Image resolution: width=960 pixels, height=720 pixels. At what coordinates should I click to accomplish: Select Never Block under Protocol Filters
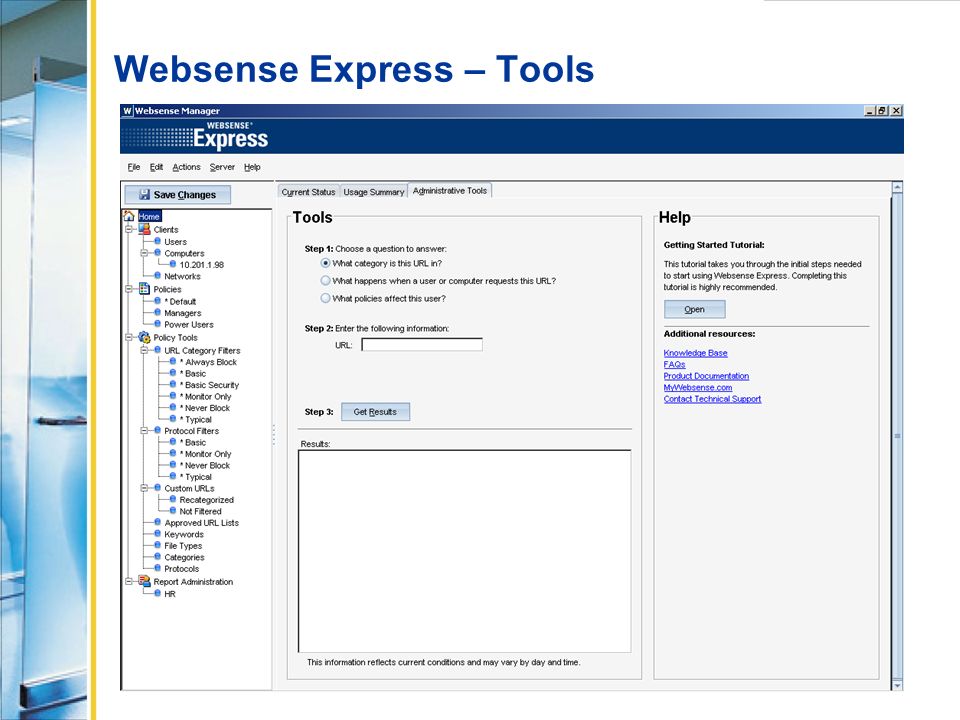[205, 465]
